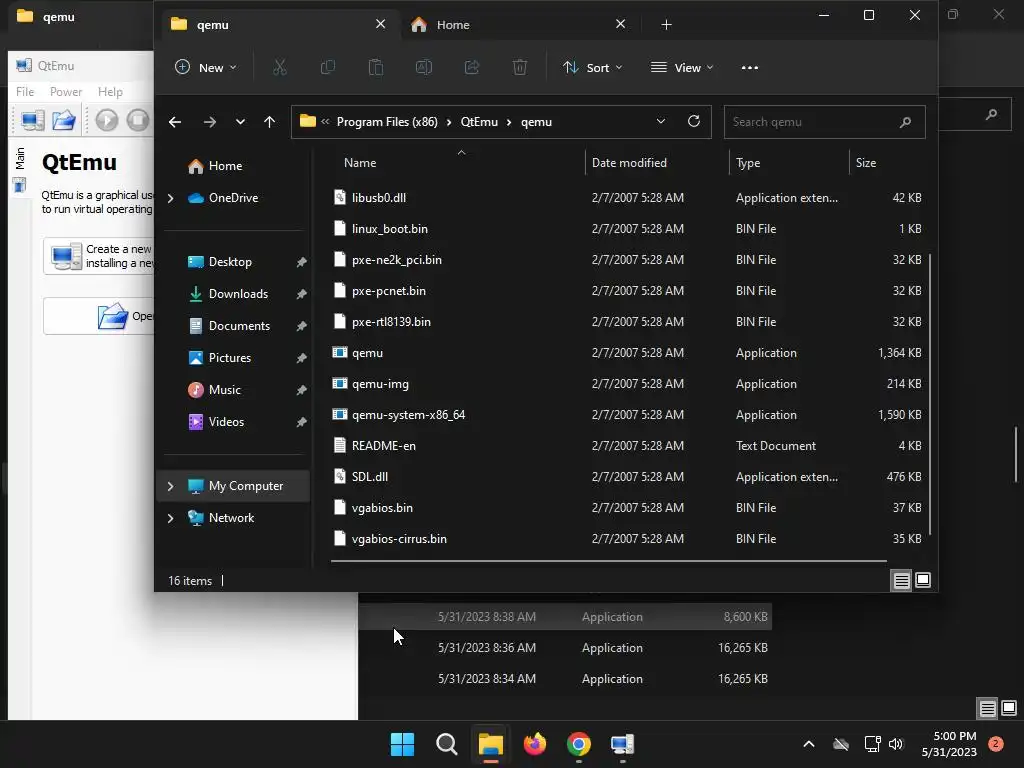Go back with the left arrow button
The height and width of the screenshot is (768, 1024).
175,122
